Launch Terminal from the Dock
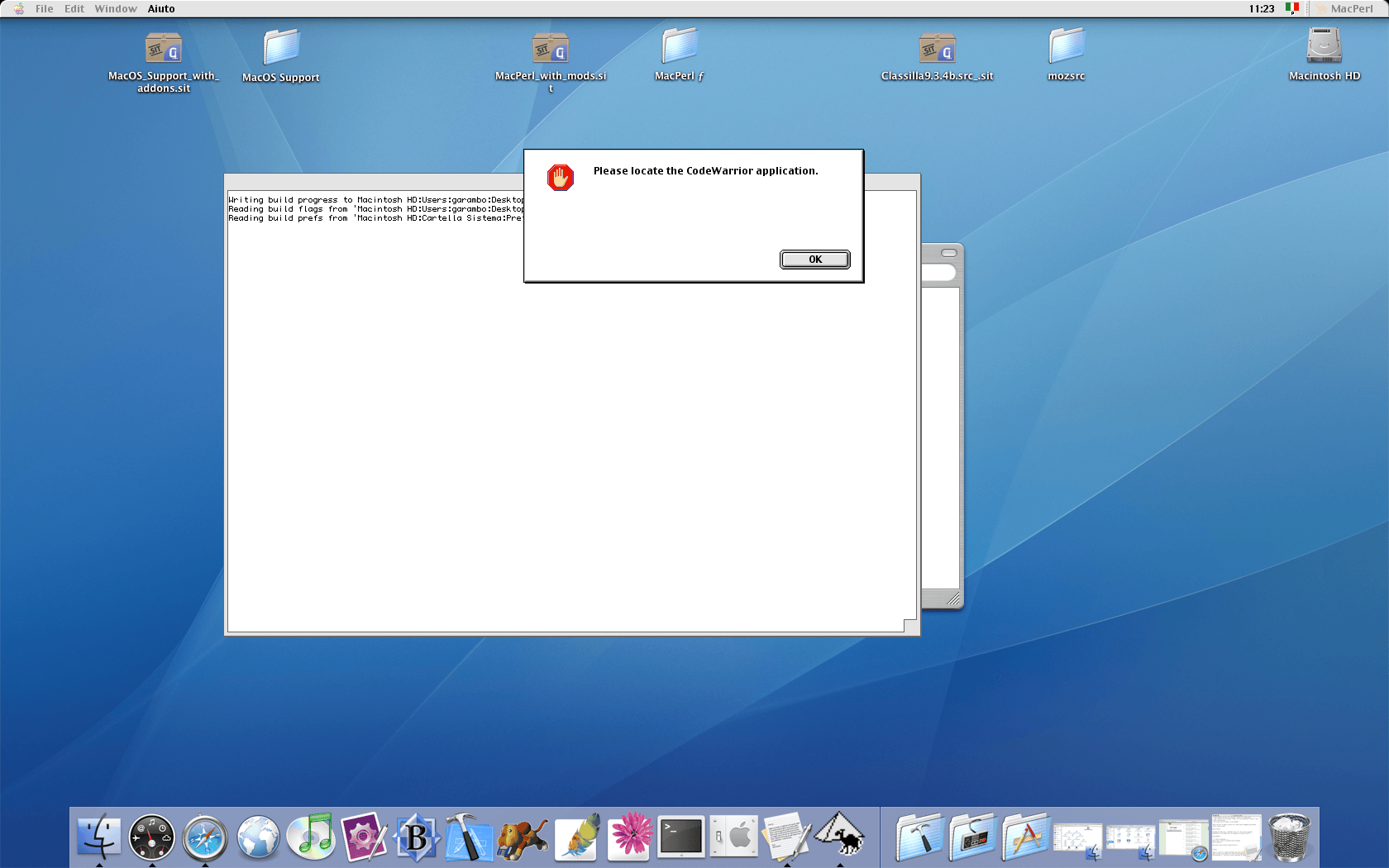Viewport: 1389px width, 868px height. pos(682,837)
